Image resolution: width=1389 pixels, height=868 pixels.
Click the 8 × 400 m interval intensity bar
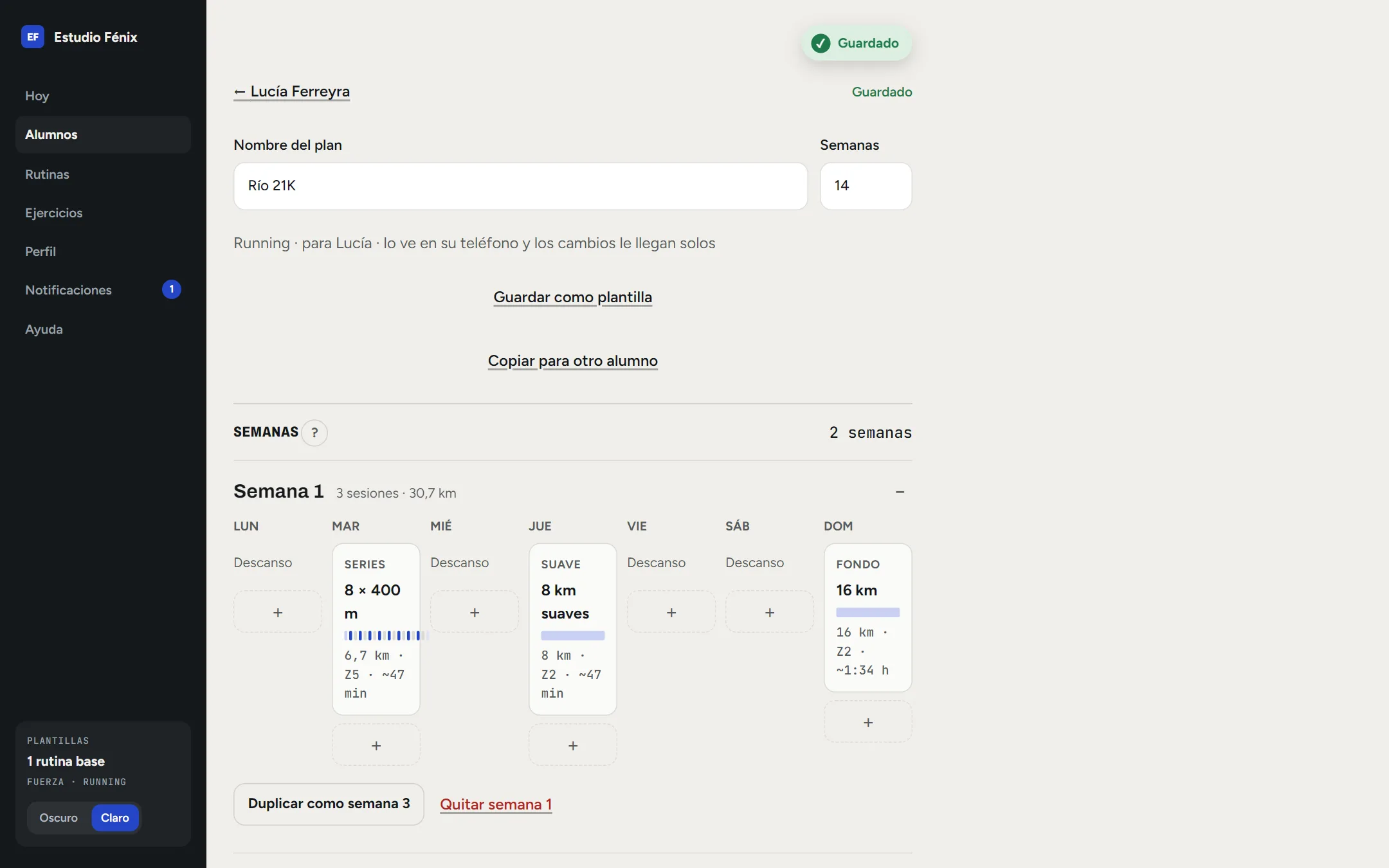[386, 635]
